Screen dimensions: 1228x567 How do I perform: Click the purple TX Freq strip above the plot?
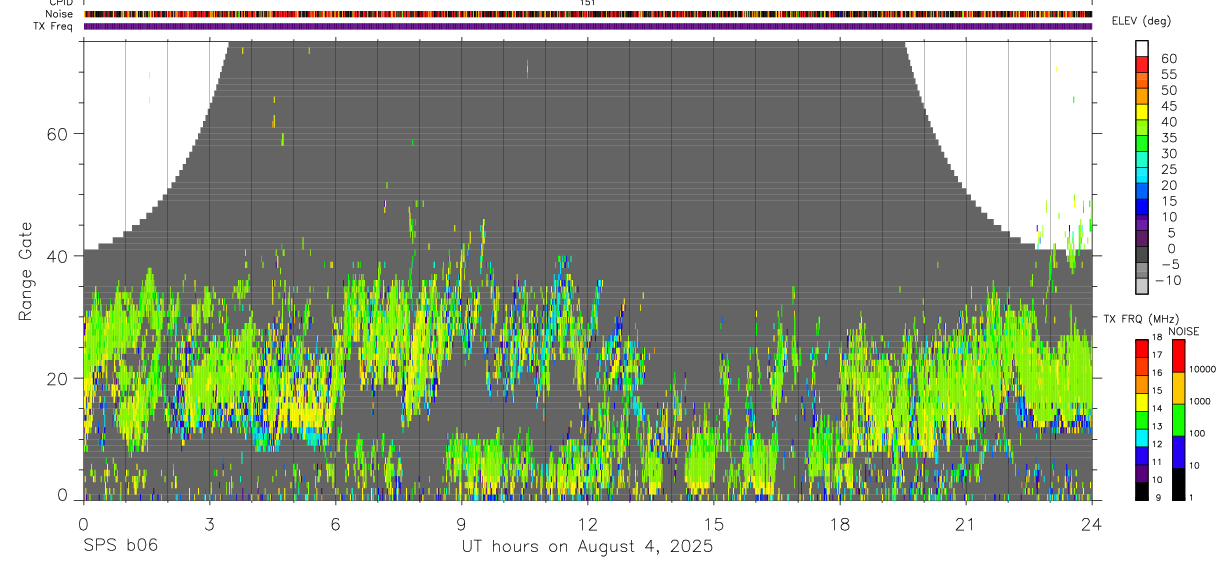pos(587,26)
